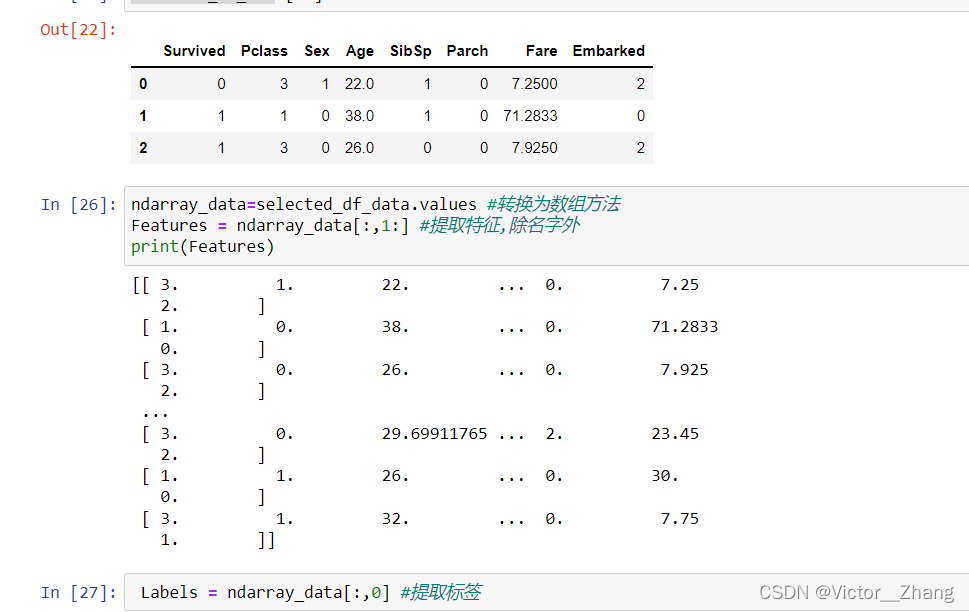Select Age value 38.0 in table

point(360,116)
